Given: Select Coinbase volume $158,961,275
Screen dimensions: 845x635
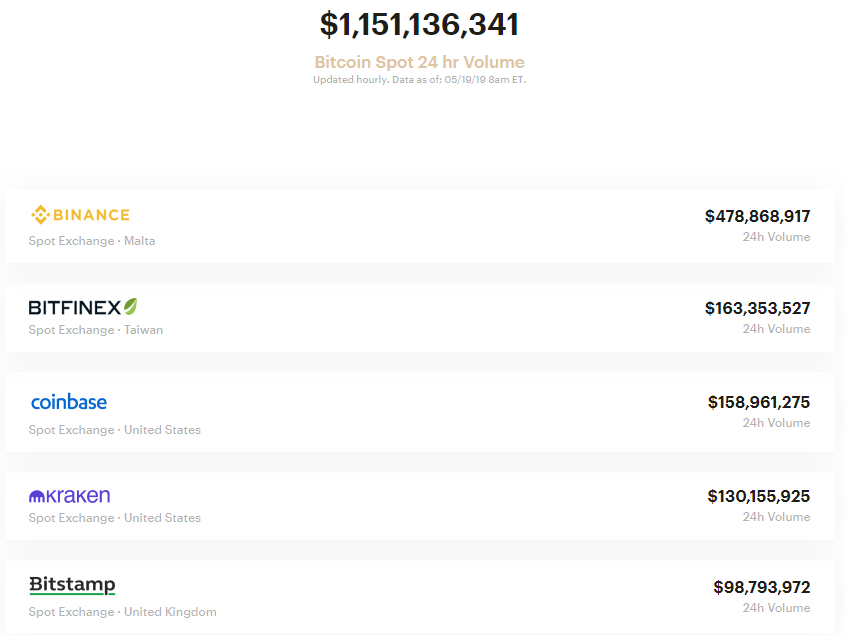Looking at the screenshot, I should (x=758, y=402).
